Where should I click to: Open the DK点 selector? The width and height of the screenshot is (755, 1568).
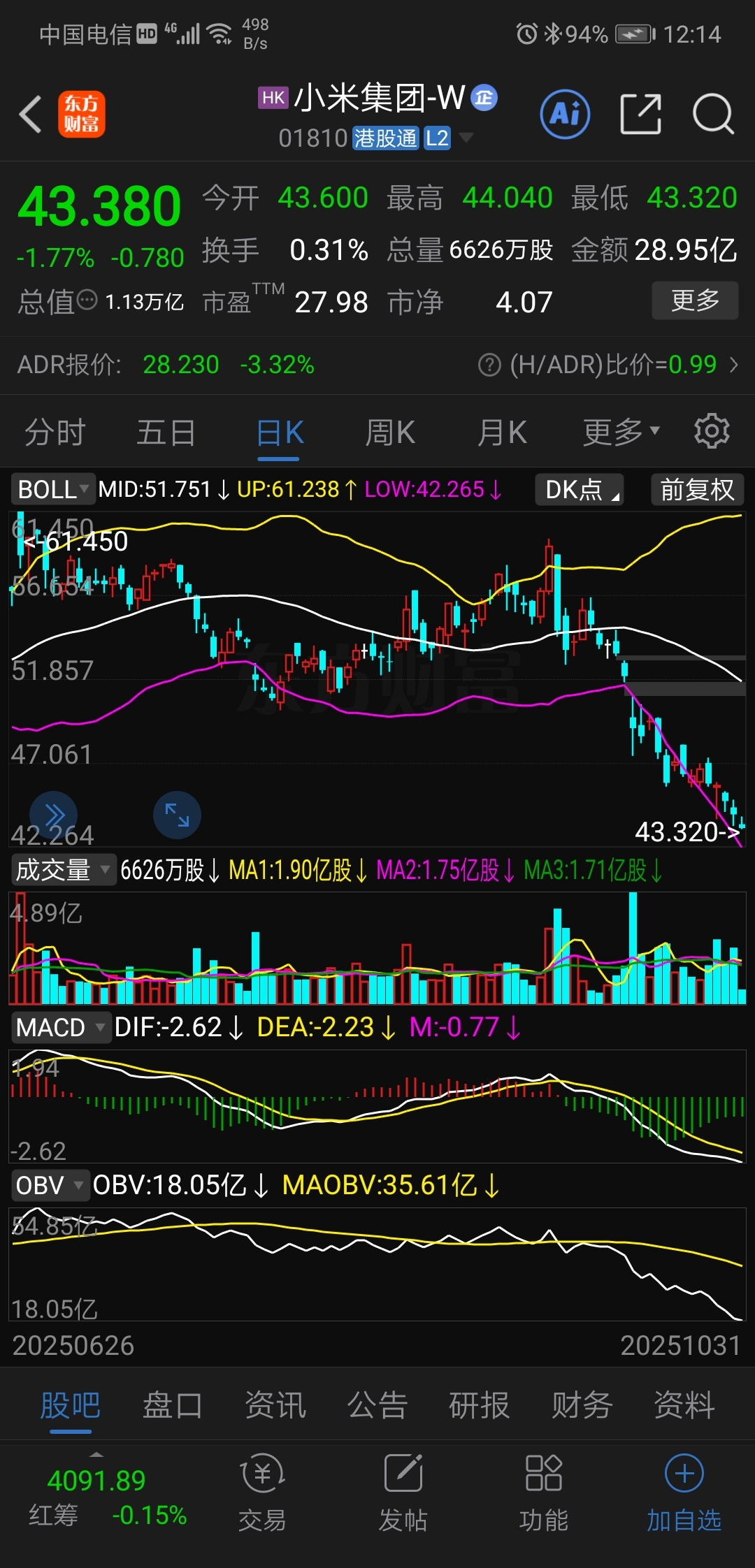tap(580, 489)
